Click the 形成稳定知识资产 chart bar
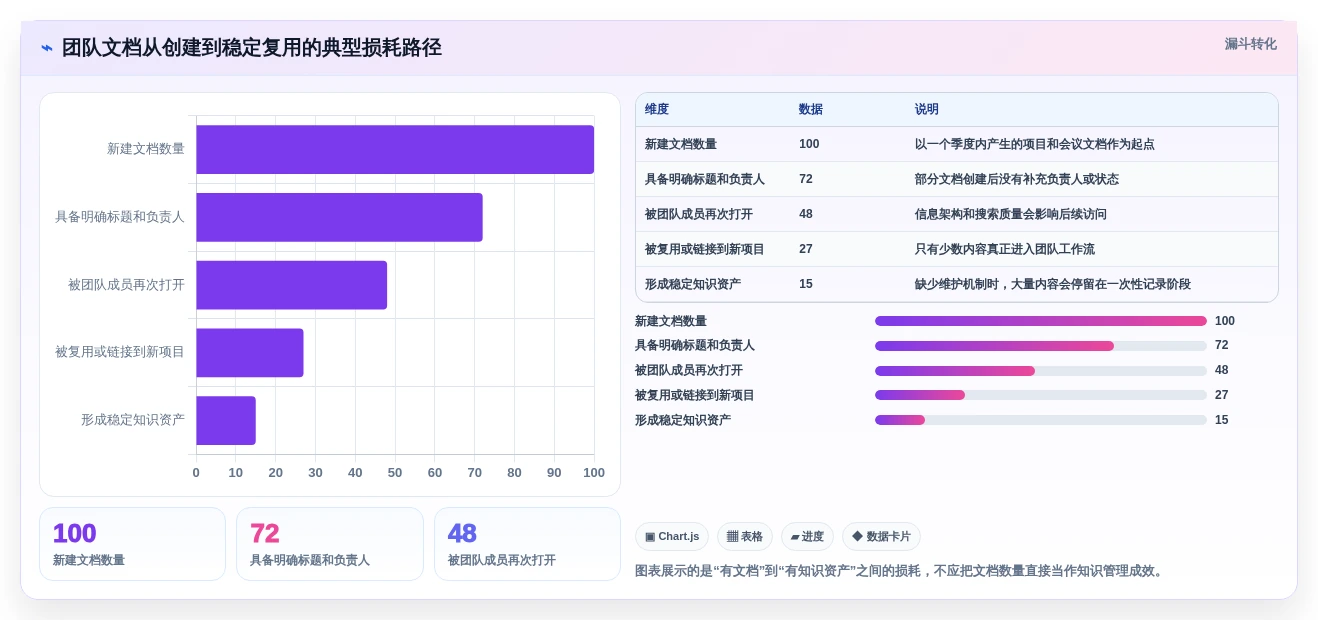1318x620 pixels. tap(226, 421)
